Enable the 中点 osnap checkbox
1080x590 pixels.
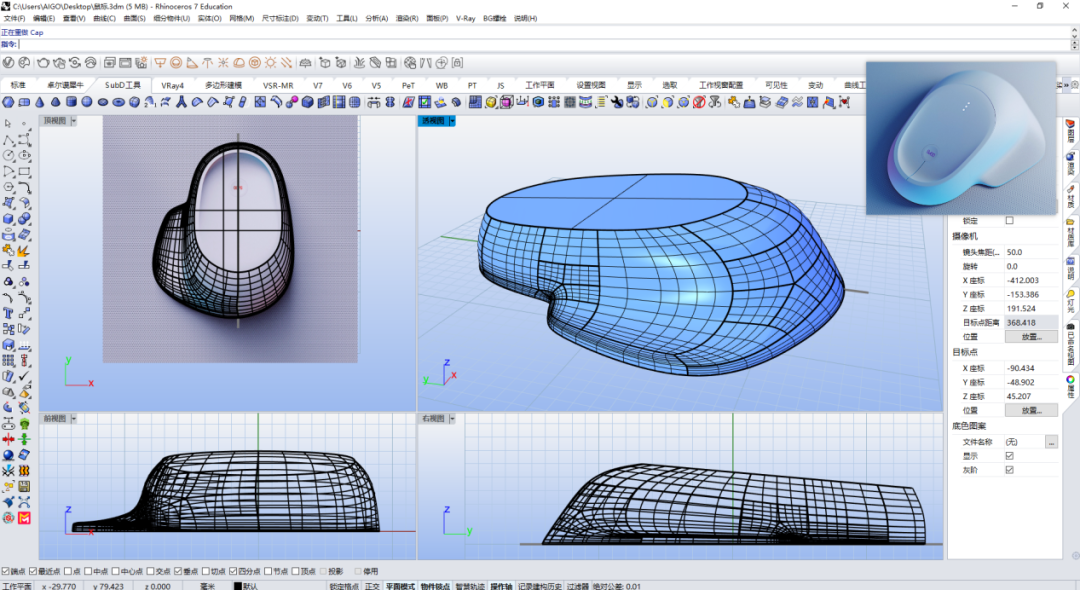(88, 571)
